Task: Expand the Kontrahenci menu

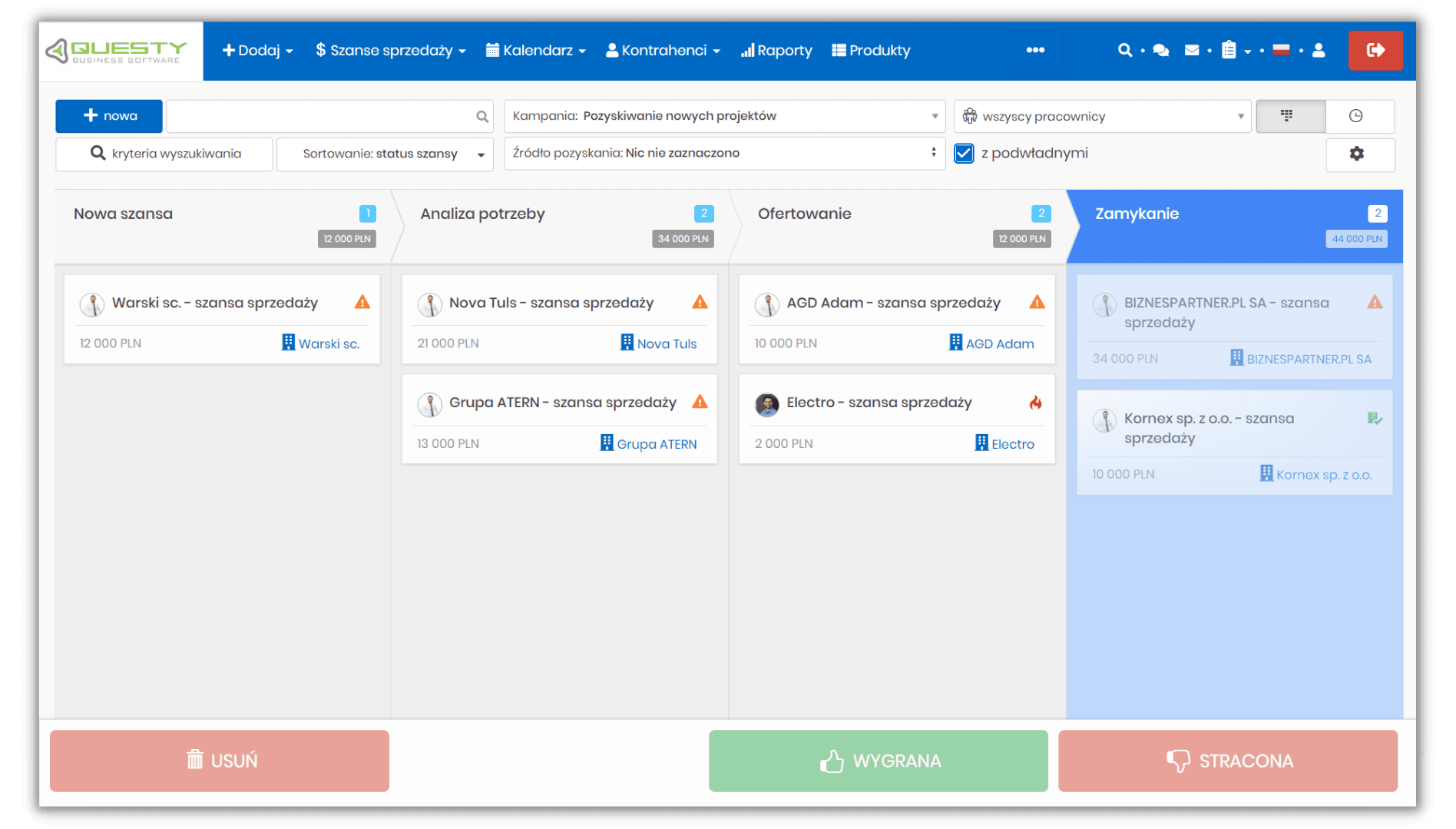Action: point(663,51)
